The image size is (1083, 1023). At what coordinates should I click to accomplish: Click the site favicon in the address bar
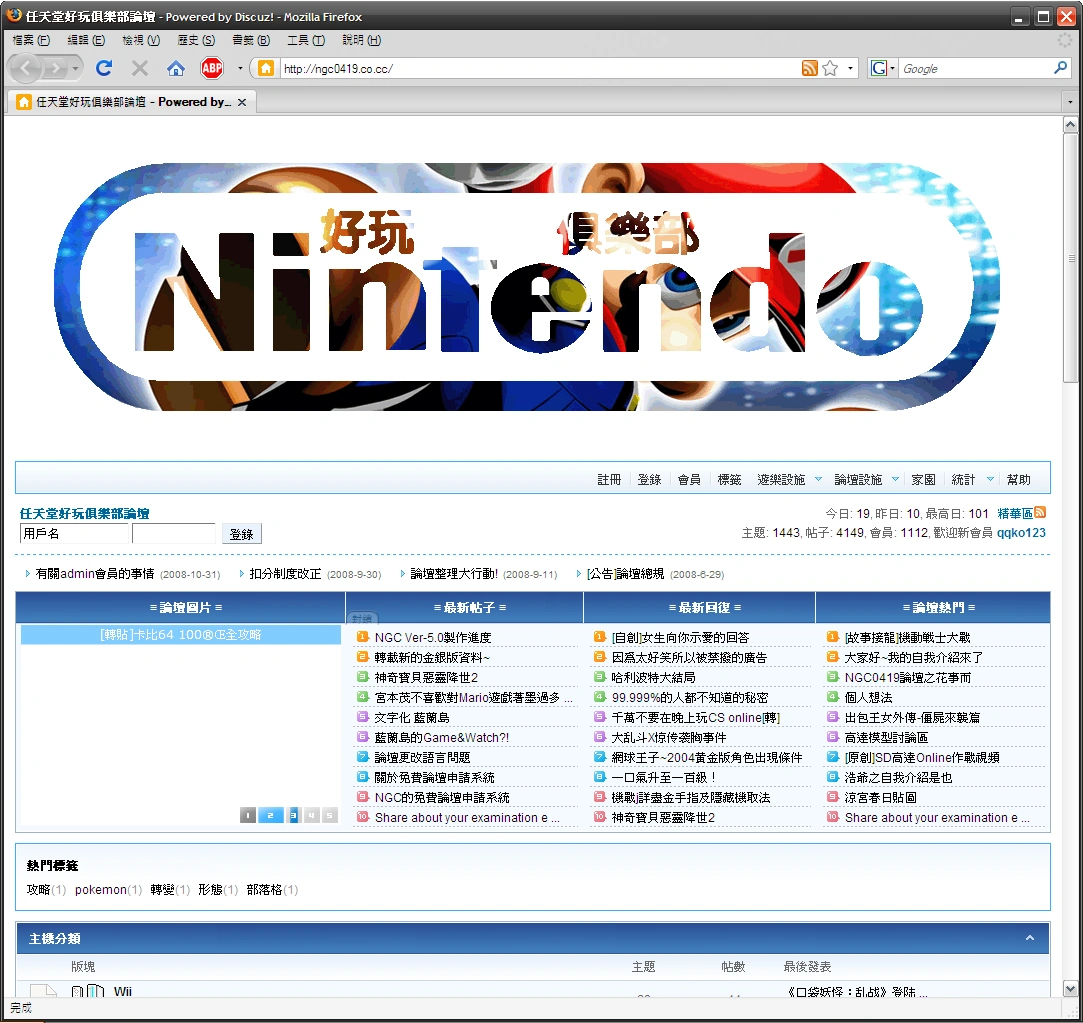click(266, 68)
